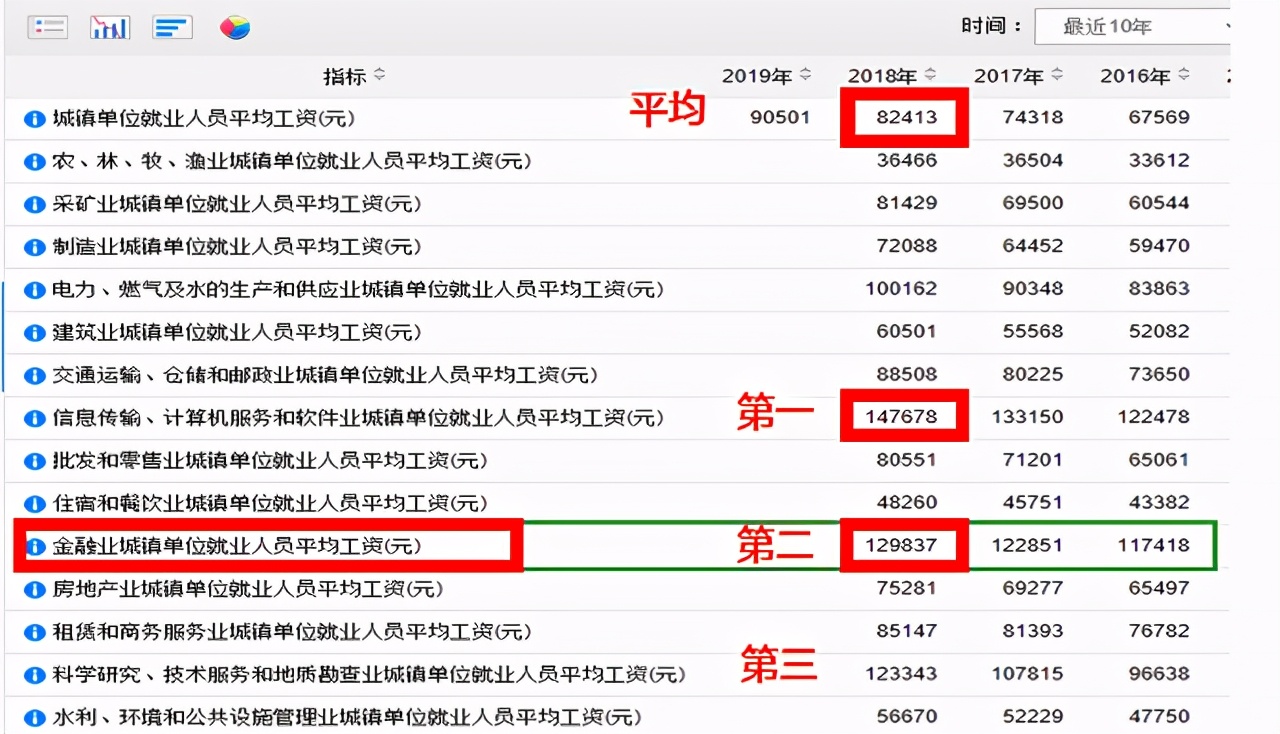
Task: Click the info icon for 水利、环境 row
Action: click(x=33, y=717)
